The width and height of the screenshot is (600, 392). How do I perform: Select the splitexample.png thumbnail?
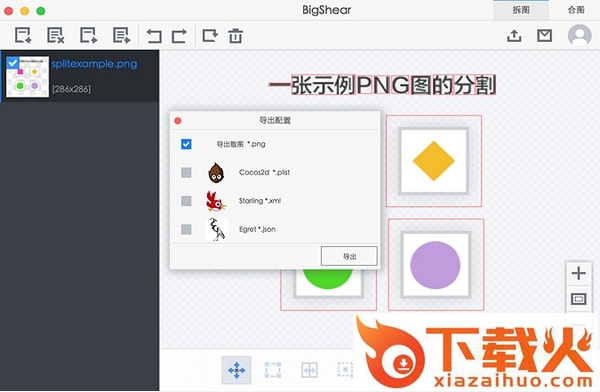click(x=27, y=77)
